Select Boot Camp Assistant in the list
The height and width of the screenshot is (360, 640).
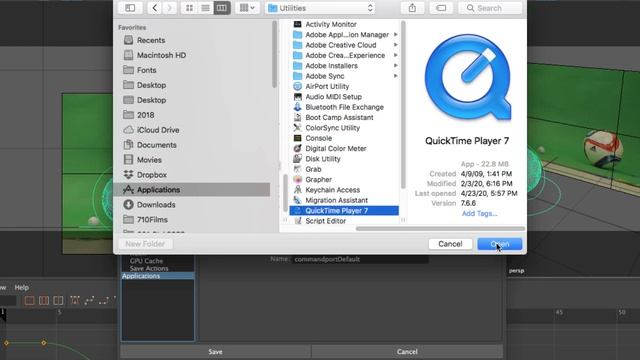point(339,117)
